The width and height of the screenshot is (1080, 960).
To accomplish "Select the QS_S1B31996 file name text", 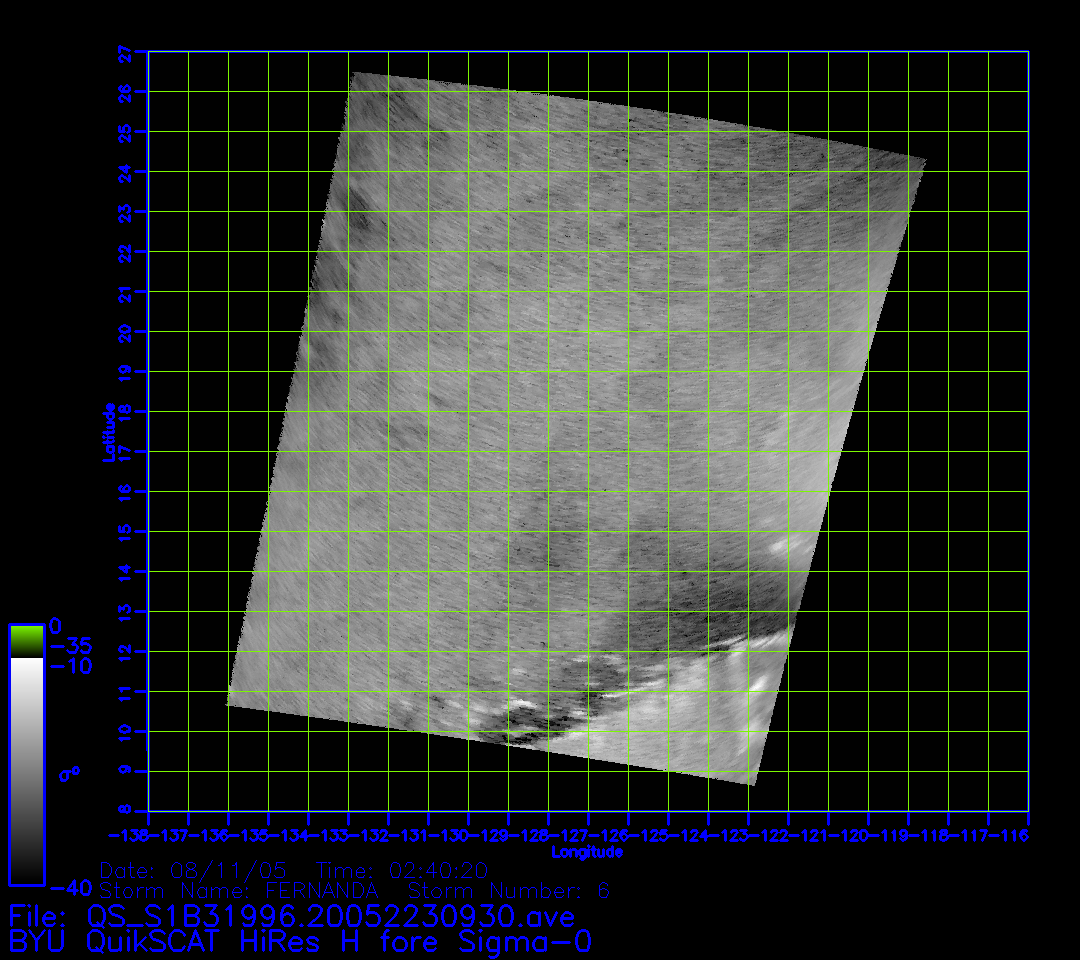I will point(330,917).
